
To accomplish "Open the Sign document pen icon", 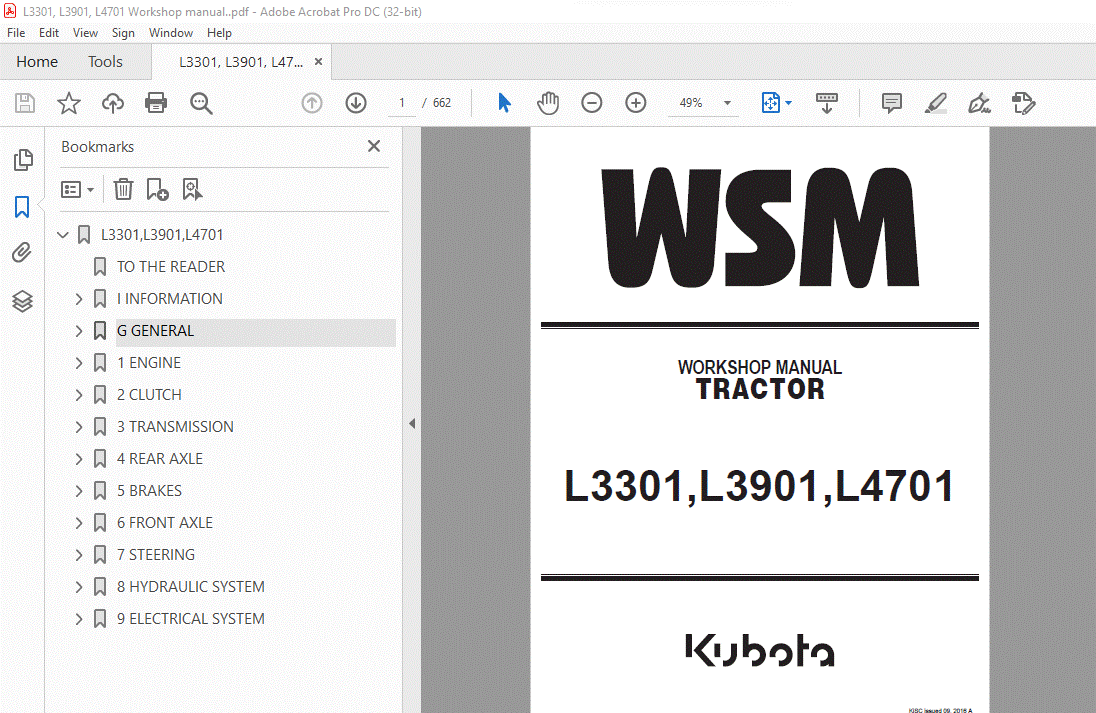I will tap(979, 103).
